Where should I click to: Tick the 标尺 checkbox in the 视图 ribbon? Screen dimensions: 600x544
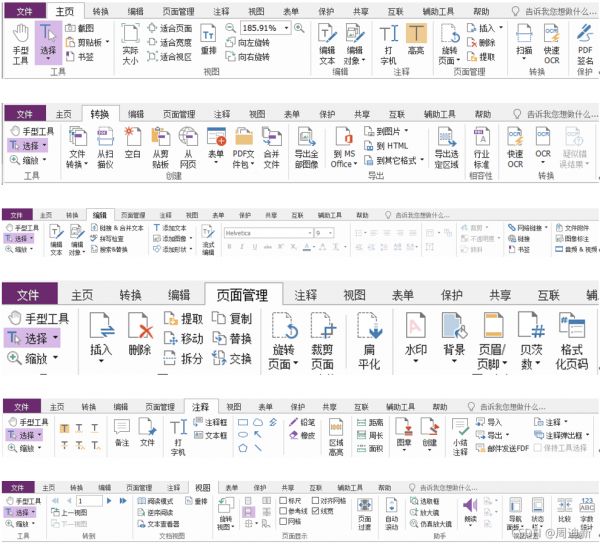point(283,500)
